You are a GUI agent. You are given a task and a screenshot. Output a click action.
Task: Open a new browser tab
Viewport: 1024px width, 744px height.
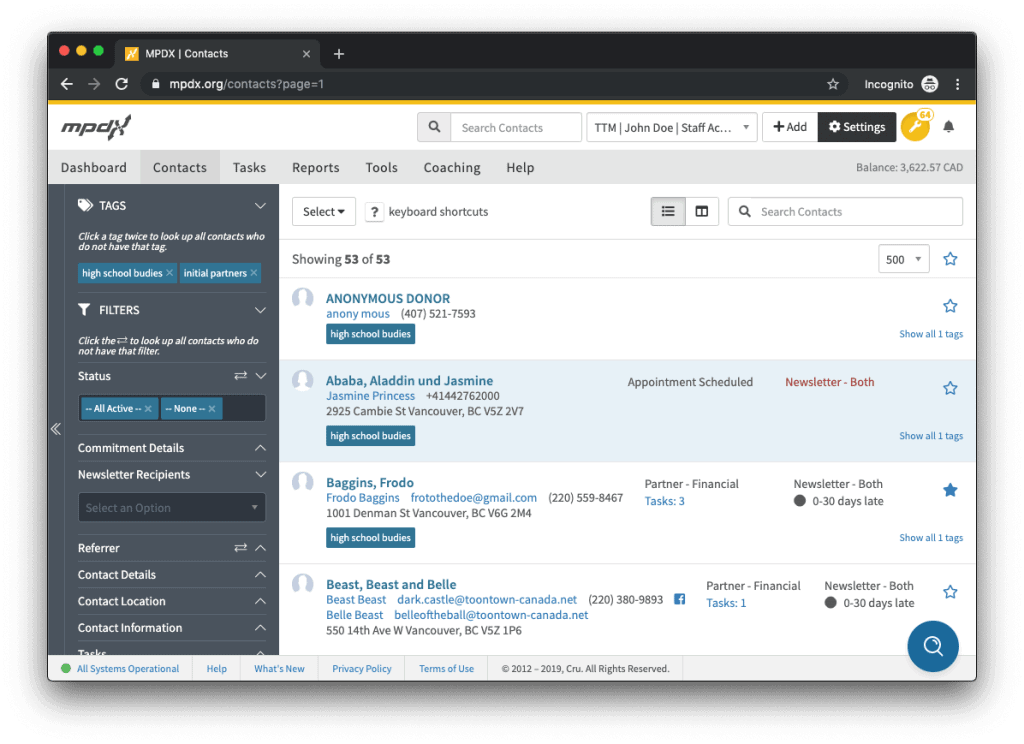[338, 54]
